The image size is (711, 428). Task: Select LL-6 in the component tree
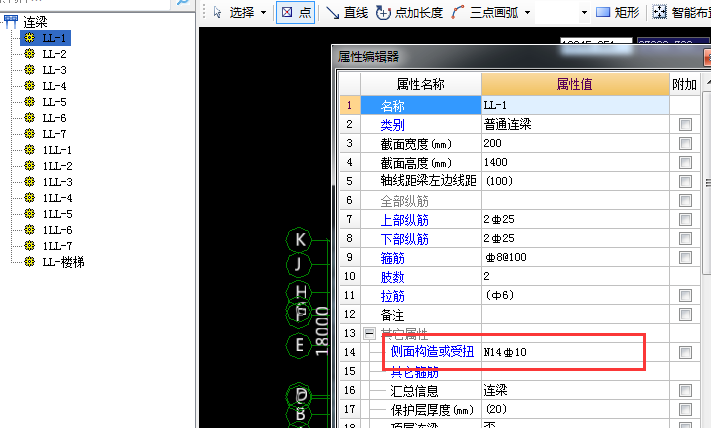click(54, 118)
